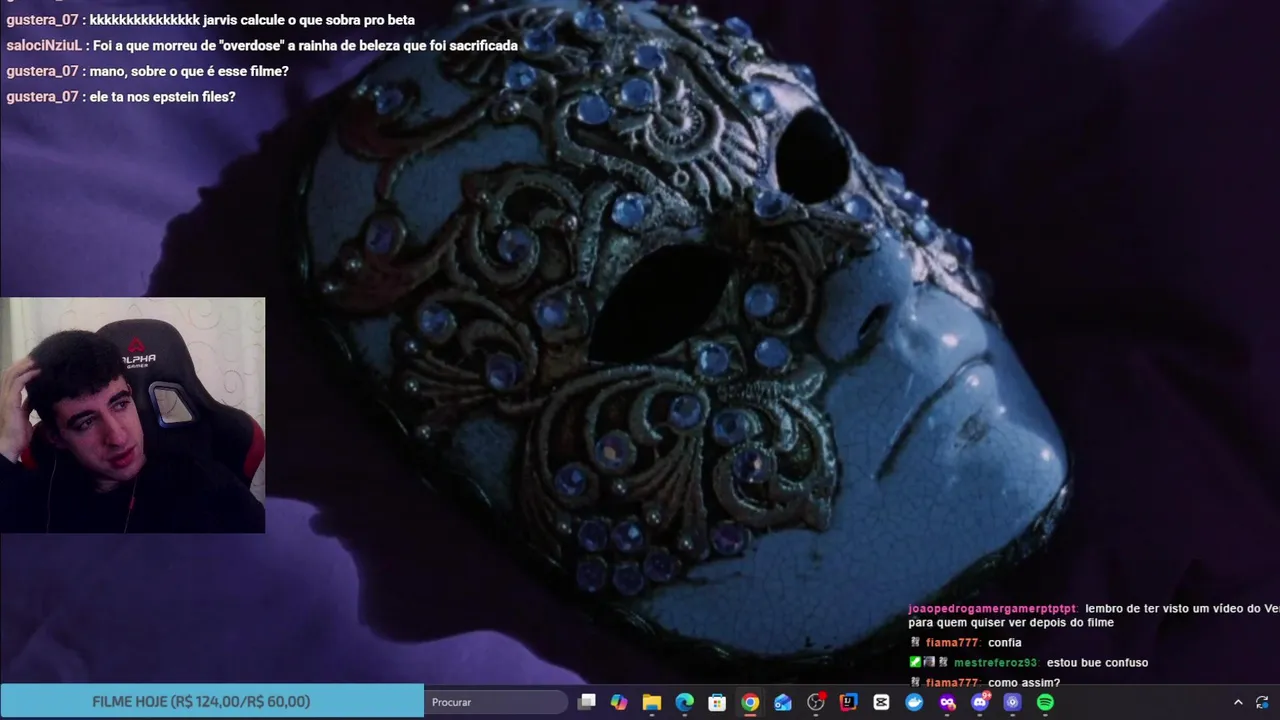Screen dimensions: 1280x720
Task: Expand hidden system tray icons chevron
Action: [x=1238, y=702]
